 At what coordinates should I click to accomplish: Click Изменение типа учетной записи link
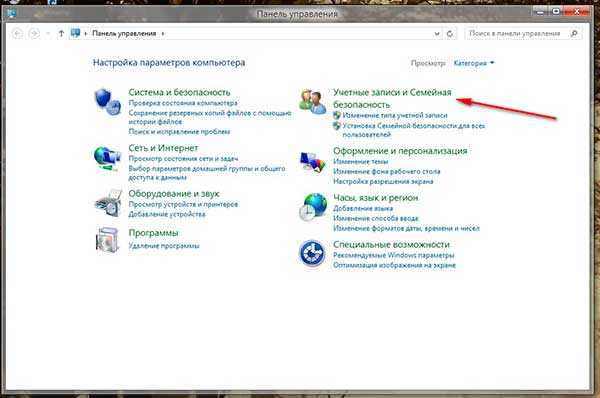tap(395, 115)
